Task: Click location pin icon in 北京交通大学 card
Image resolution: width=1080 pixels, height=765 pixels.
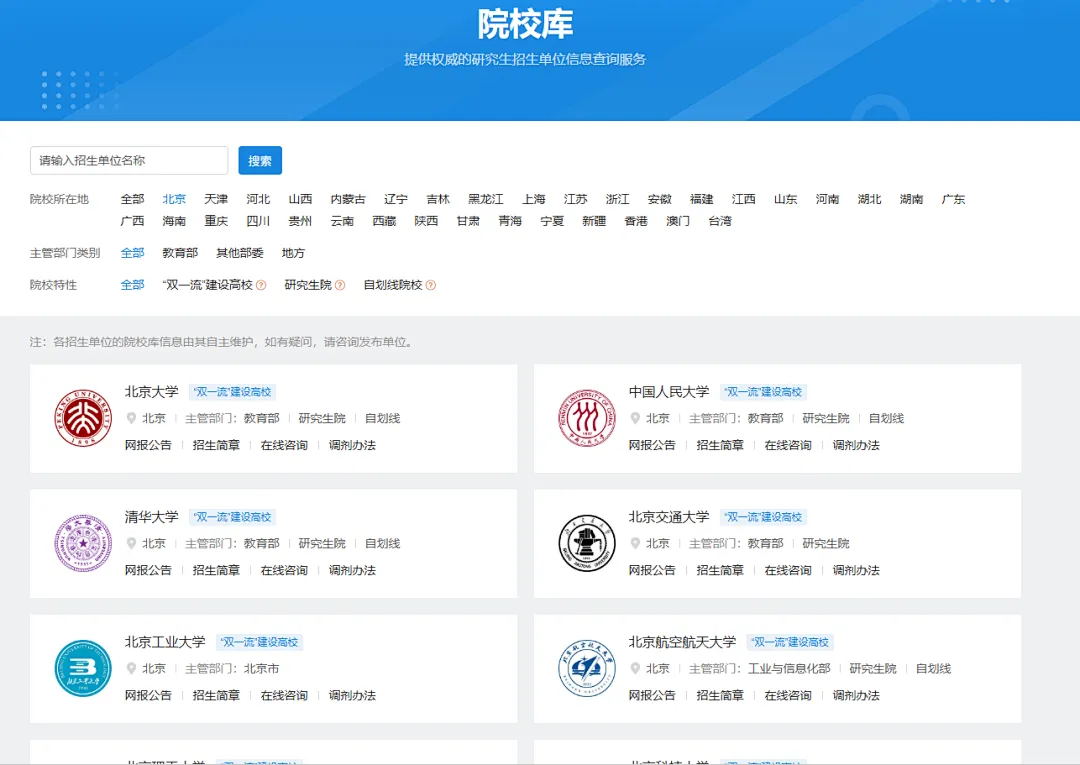Action: coord(635,543)
